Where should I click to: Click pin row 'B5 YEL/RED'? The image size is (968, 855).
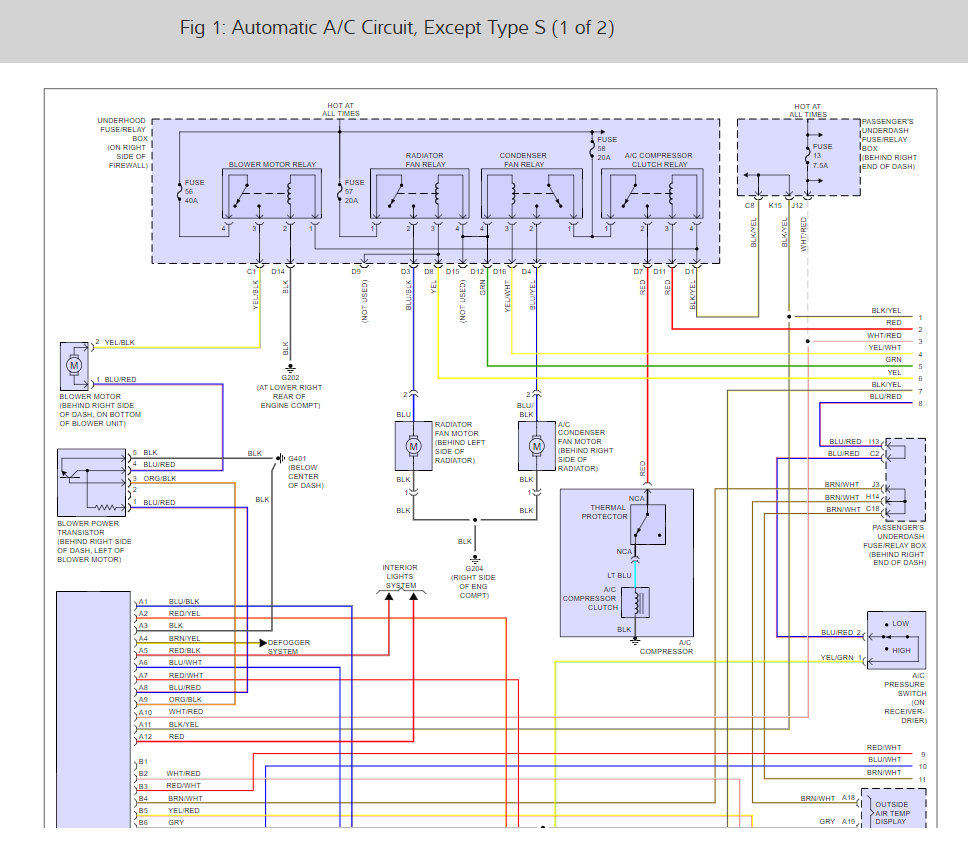pyautogui.click(x=169, y=811)
